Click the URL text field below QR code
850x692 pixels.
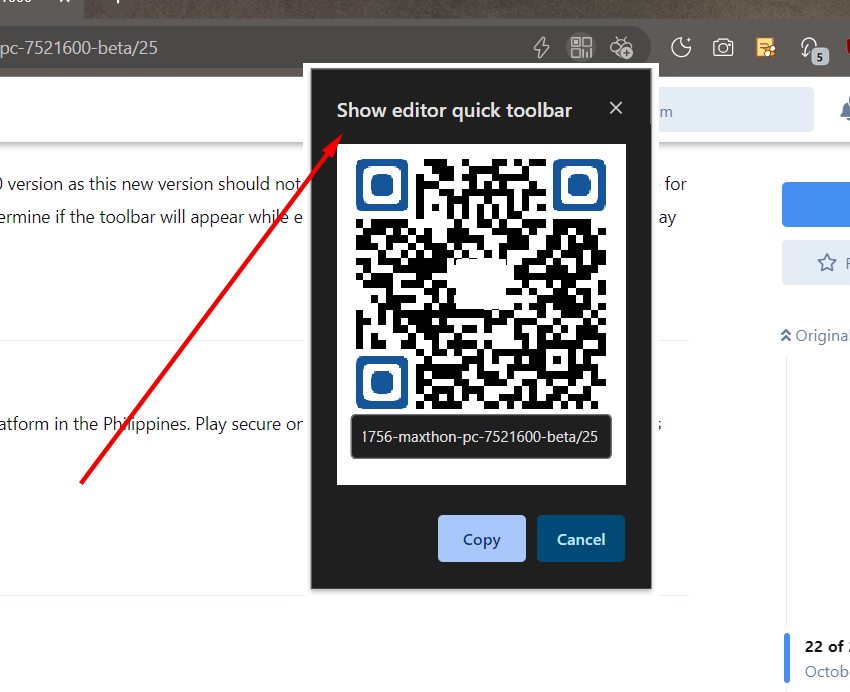coord(481,436)
